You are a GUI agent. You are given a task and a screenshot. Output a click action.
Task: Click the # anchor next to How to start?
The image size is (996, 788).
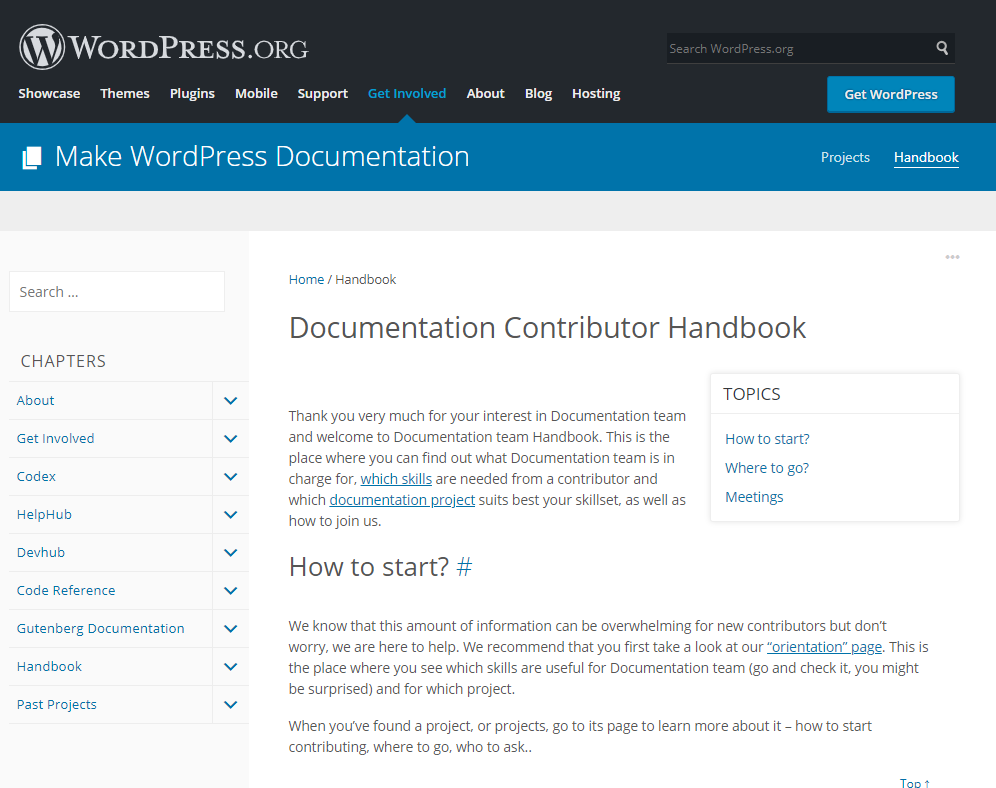pyautogui.click(x=464, y=566)
